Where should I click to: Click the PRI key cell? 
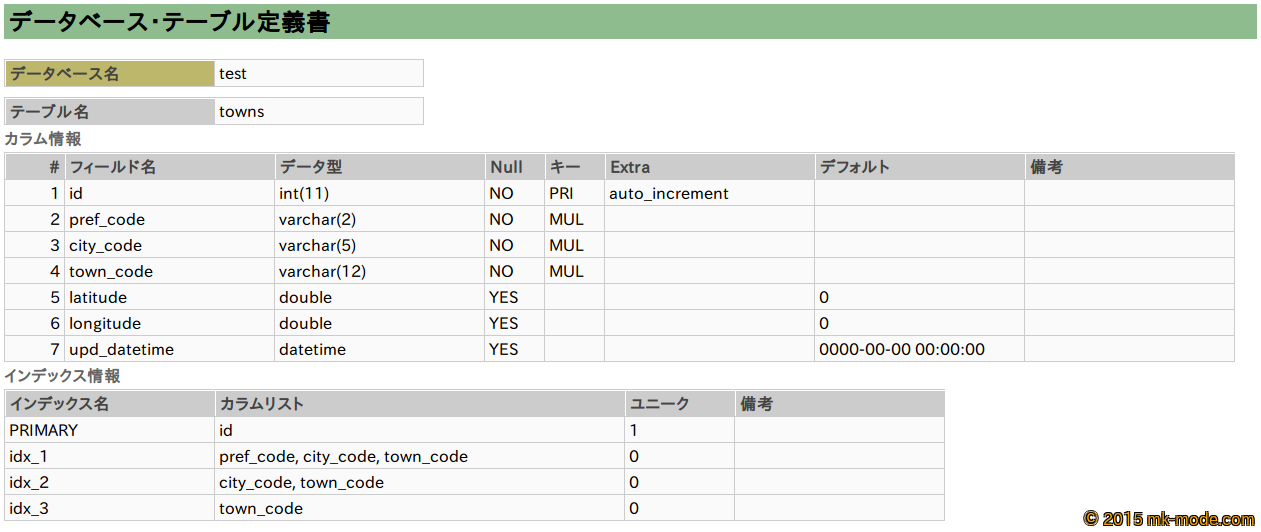(x=561, y=194)
